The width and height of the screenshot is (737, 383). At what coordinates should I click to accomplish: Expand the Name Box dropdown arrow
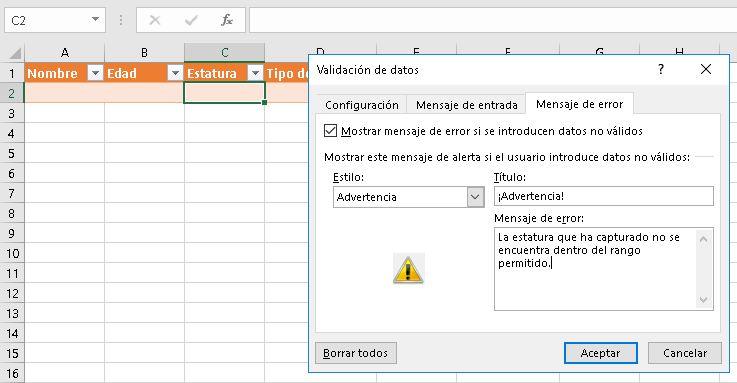pyautogui.click(x=95, y=20)
